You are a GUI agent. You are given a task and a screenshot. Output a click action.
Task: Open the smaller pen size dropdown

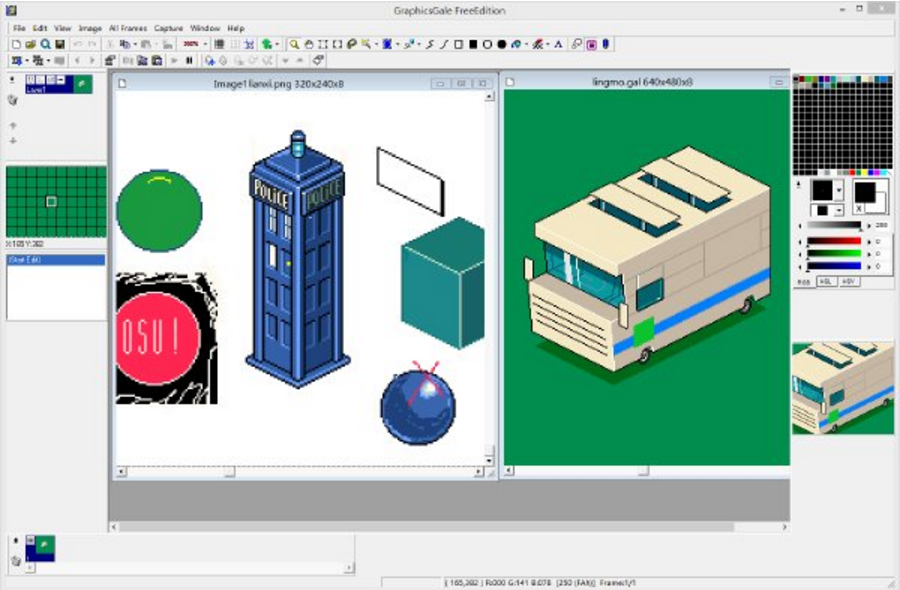[x=839, y=211]
